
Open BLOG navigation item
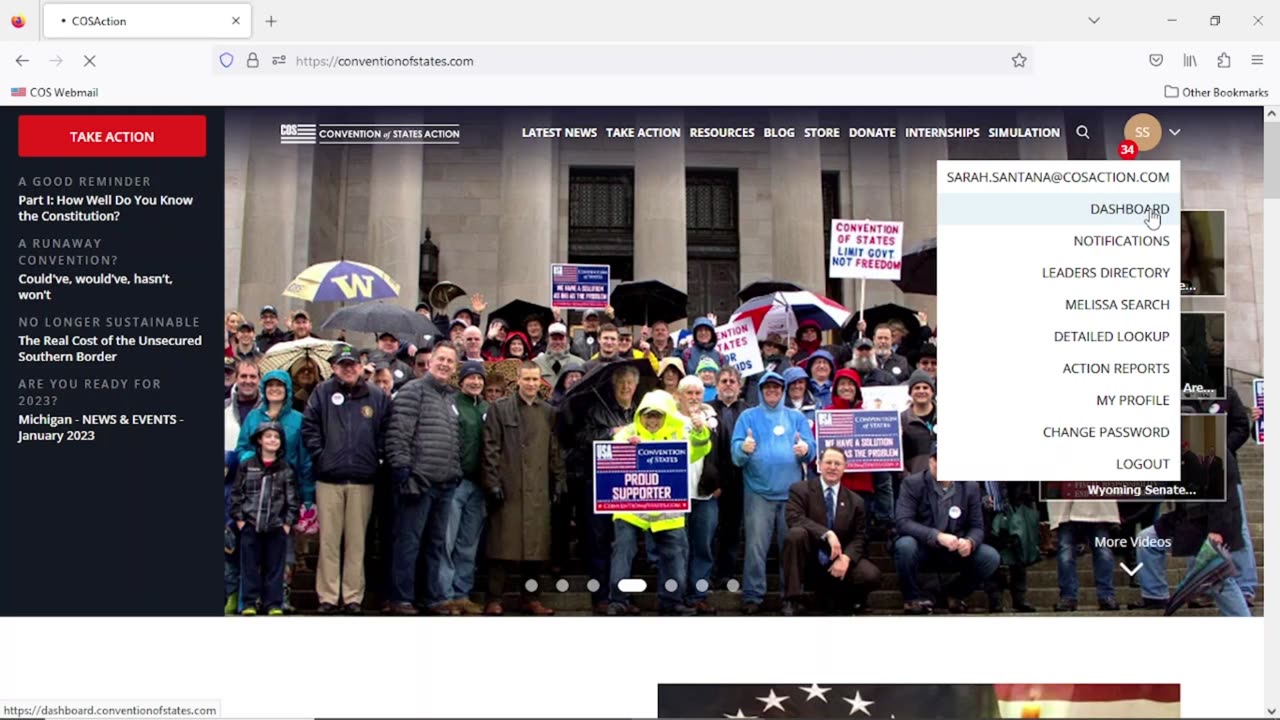779,133
